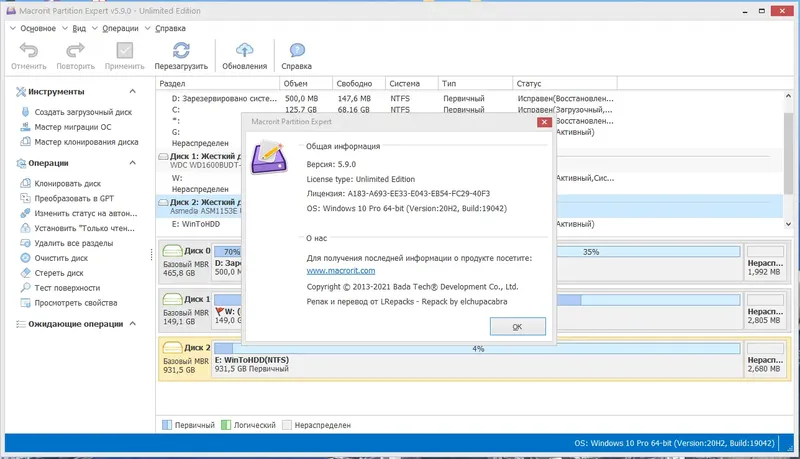Collapse the Ожидающие операции section
The image size is (800, 459).
coord(133,323)
